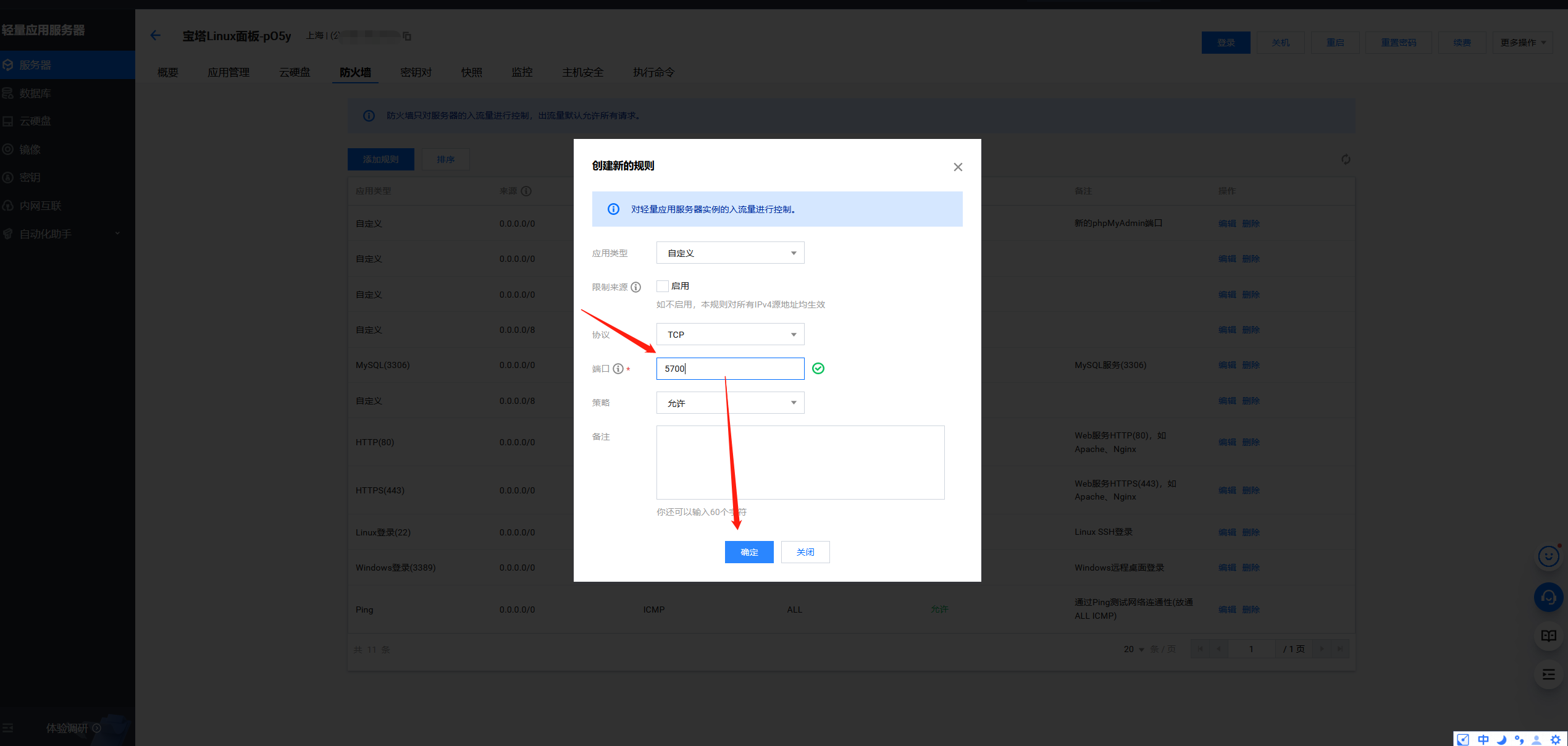
Task: Open the 协议 dropdown showing TCP
Action: [x=730, y=335]
